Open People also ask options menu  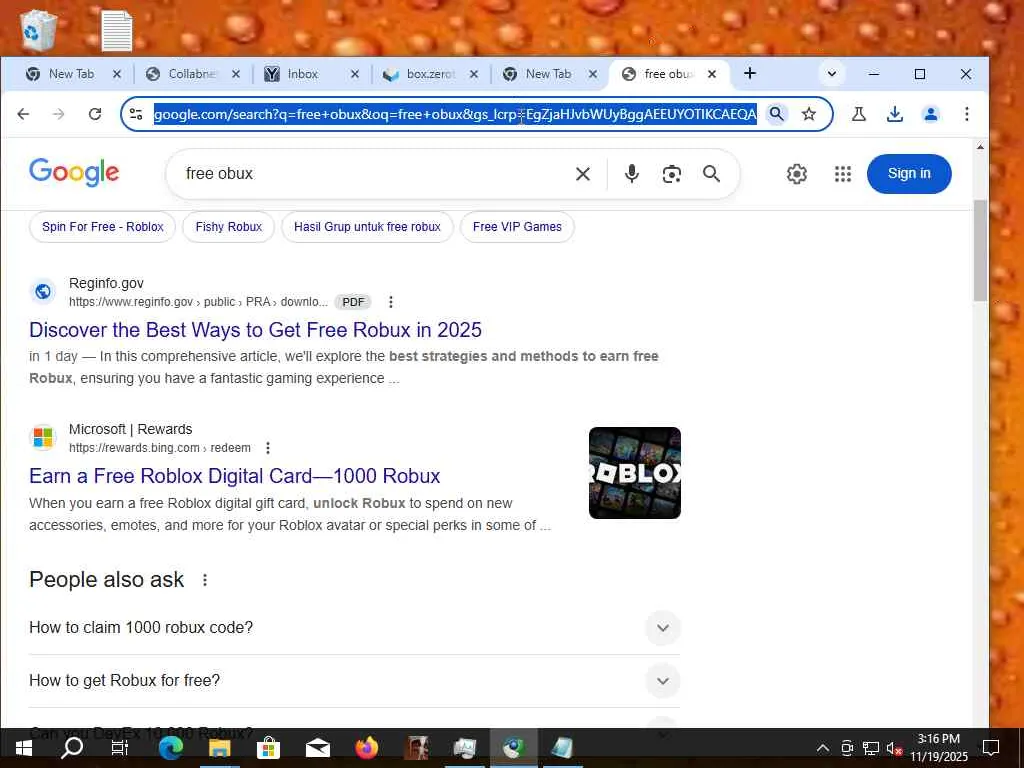pyautogui.click(x=204, y=580)
